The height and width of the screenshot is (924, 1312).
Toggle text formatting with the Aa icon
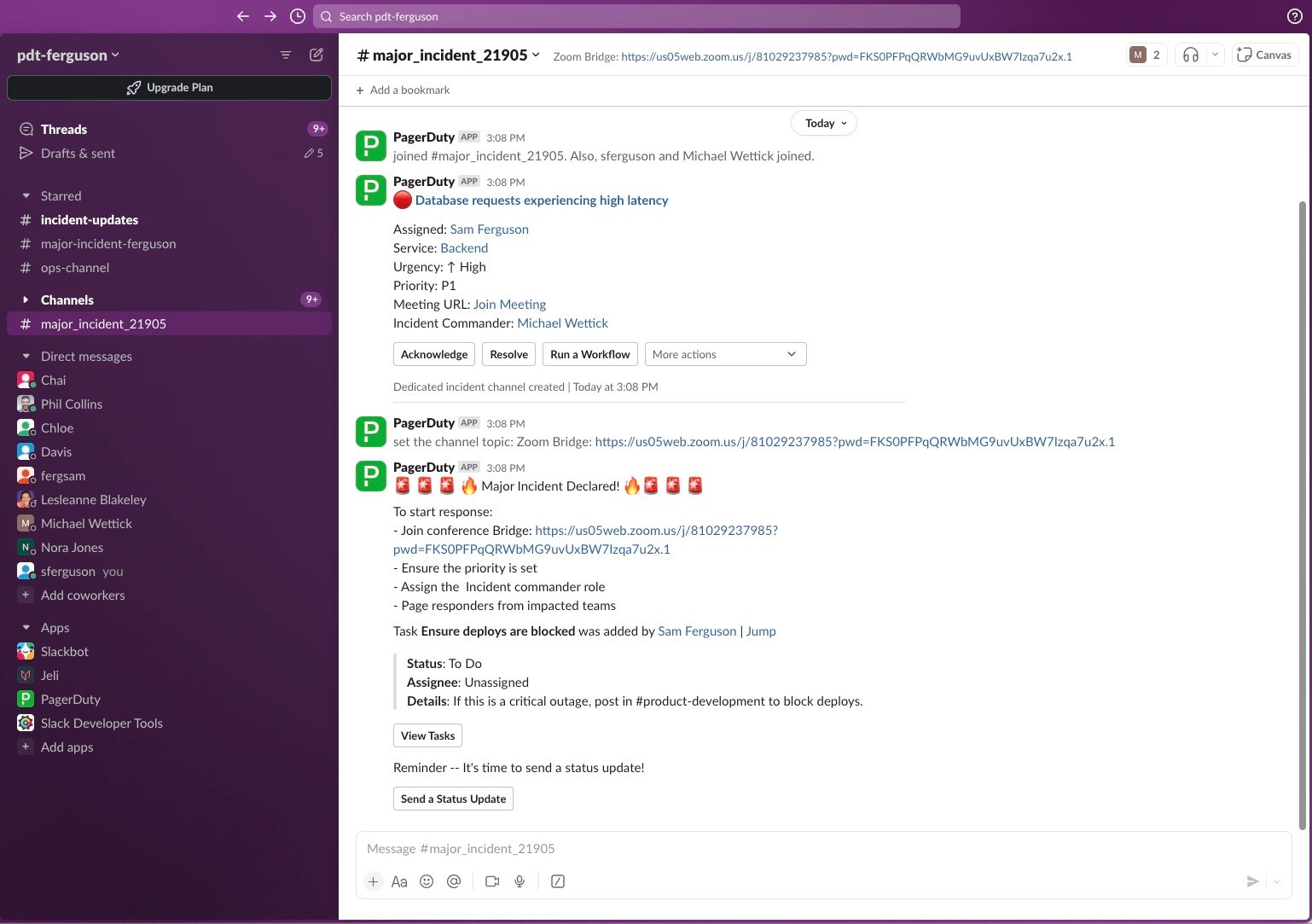398,880
